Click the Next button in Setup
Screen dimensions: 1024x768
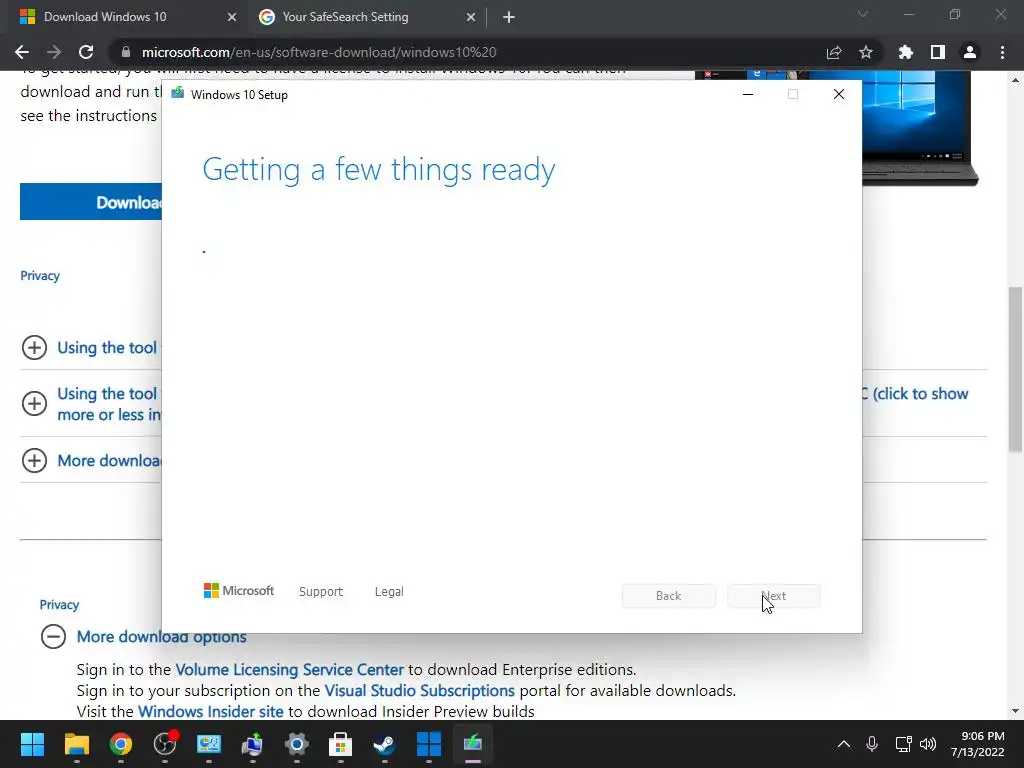774,596
